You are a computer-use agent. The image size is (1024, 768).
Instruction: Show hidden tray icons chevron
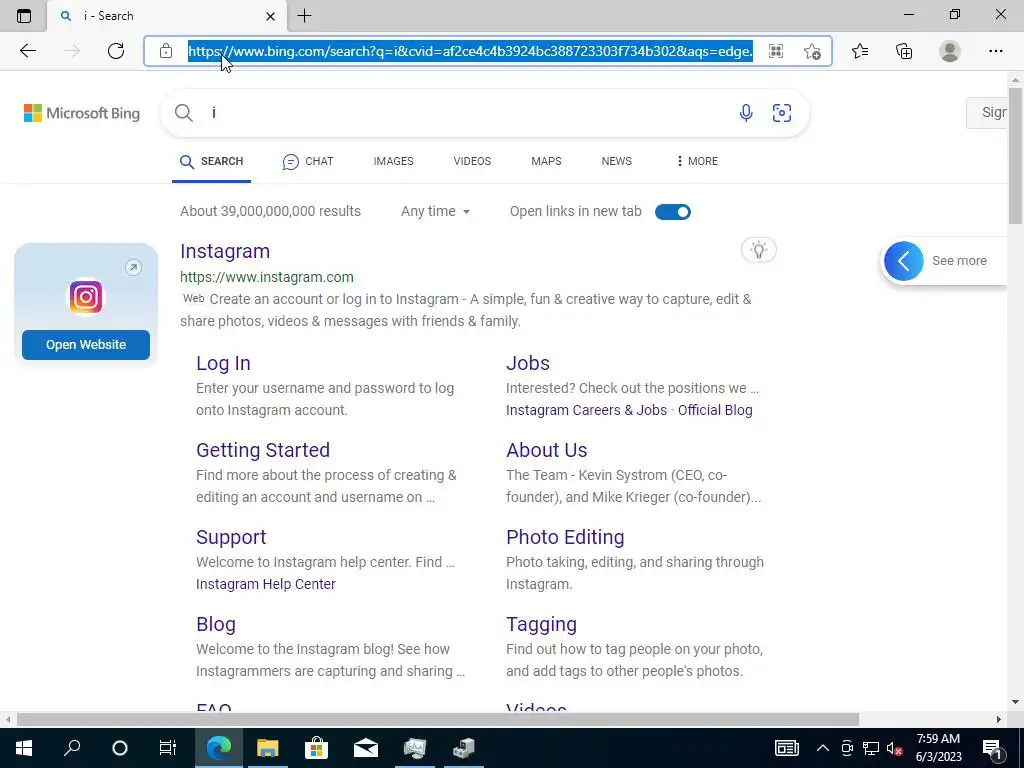pyautogui.click(x=822, y=748)
